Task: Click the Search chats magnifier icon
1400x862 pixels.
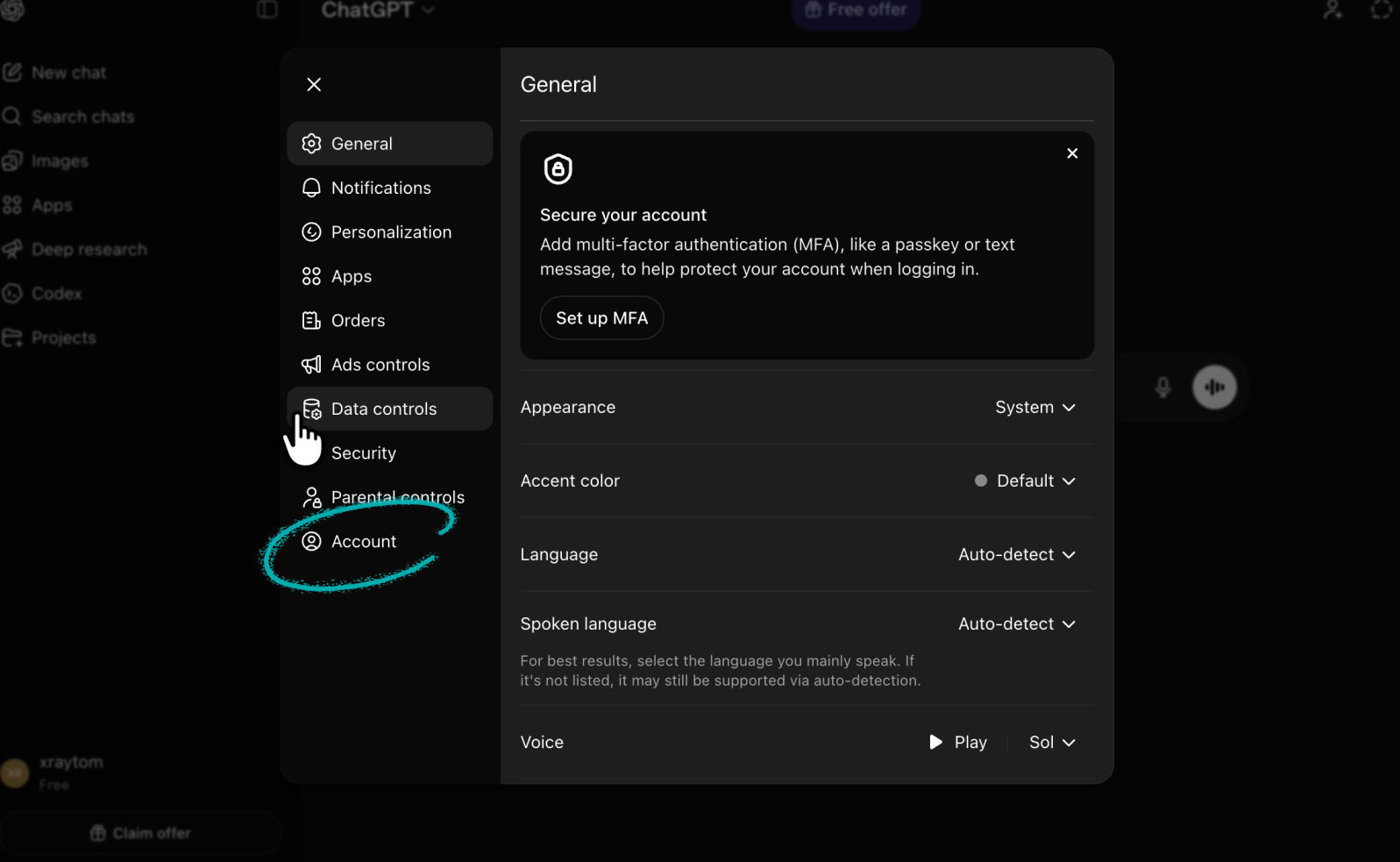Action: click(12, 117)
